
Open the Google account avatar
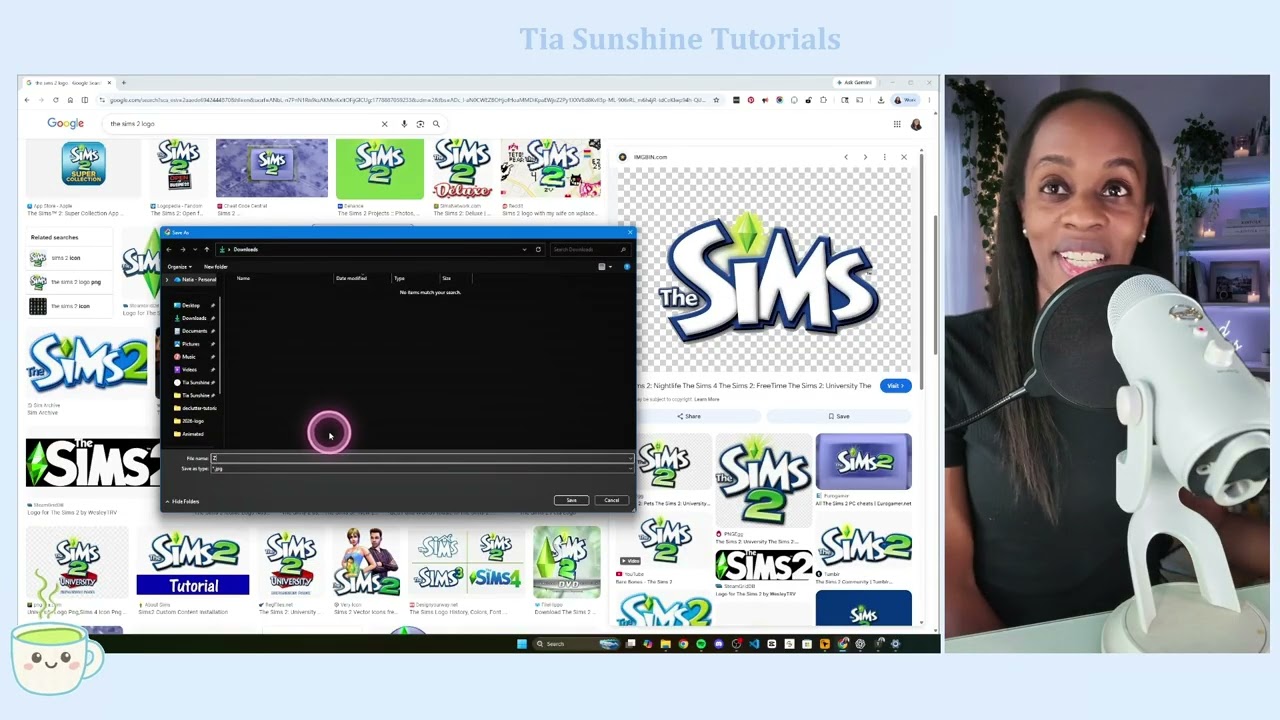916,124
